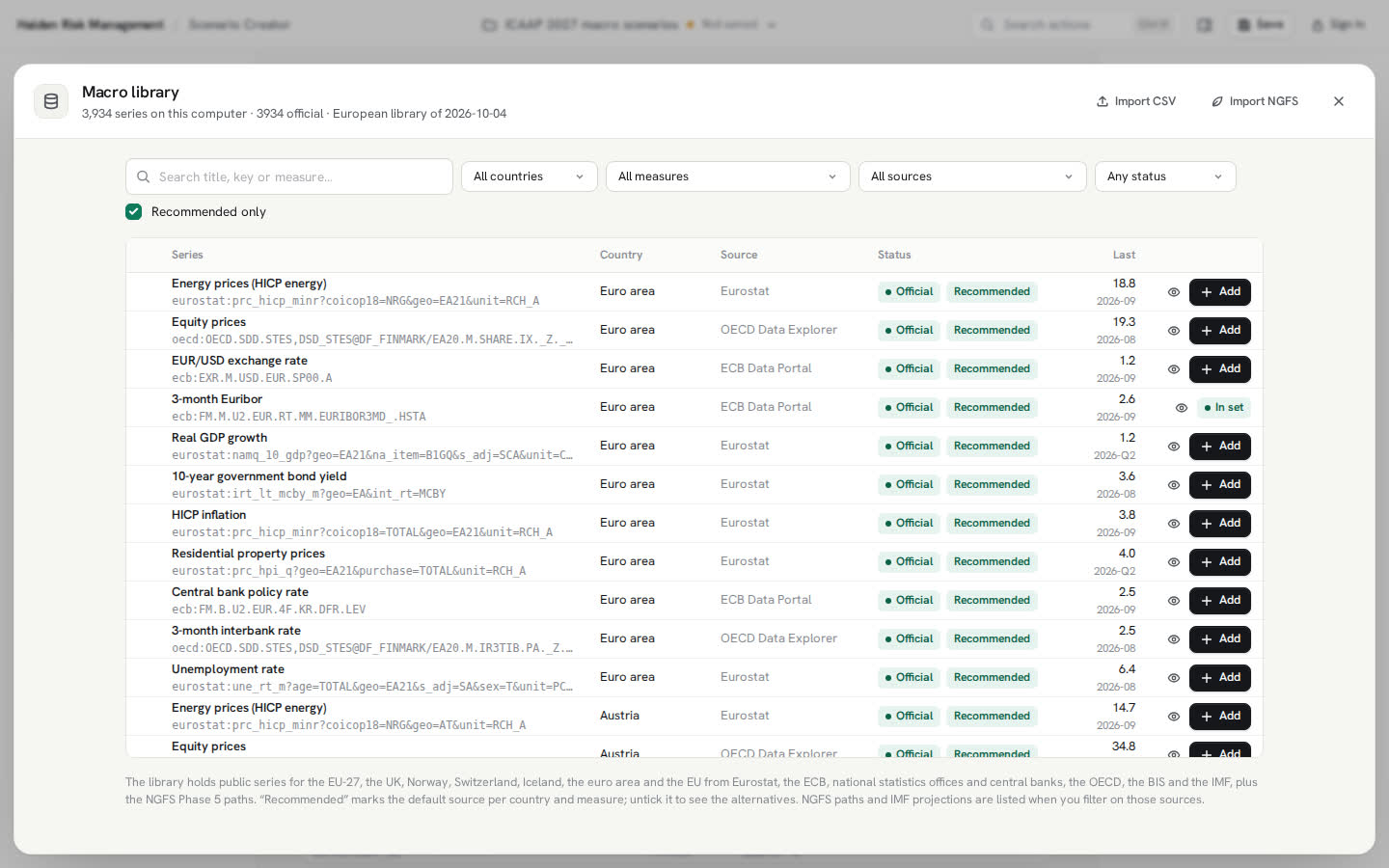Click eye icon for 3-month Euribor row

[x=1182, y=408]
